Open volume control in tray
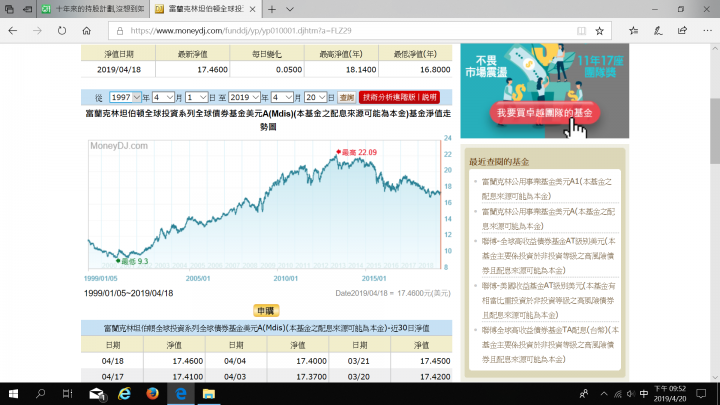The height and width of the screenshot is (405, 720). coord(630,394)
